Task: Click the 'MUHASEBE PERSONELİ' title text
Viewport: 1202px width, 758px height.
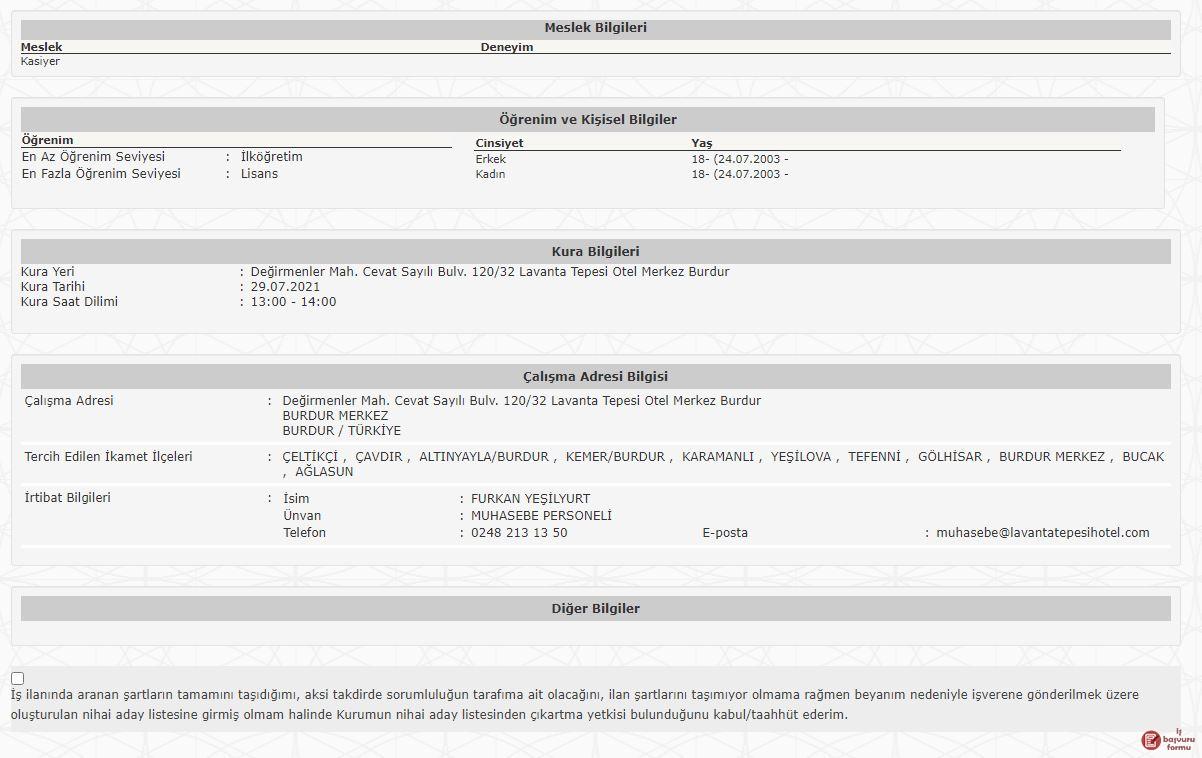Action: click(x=541, y=516)
